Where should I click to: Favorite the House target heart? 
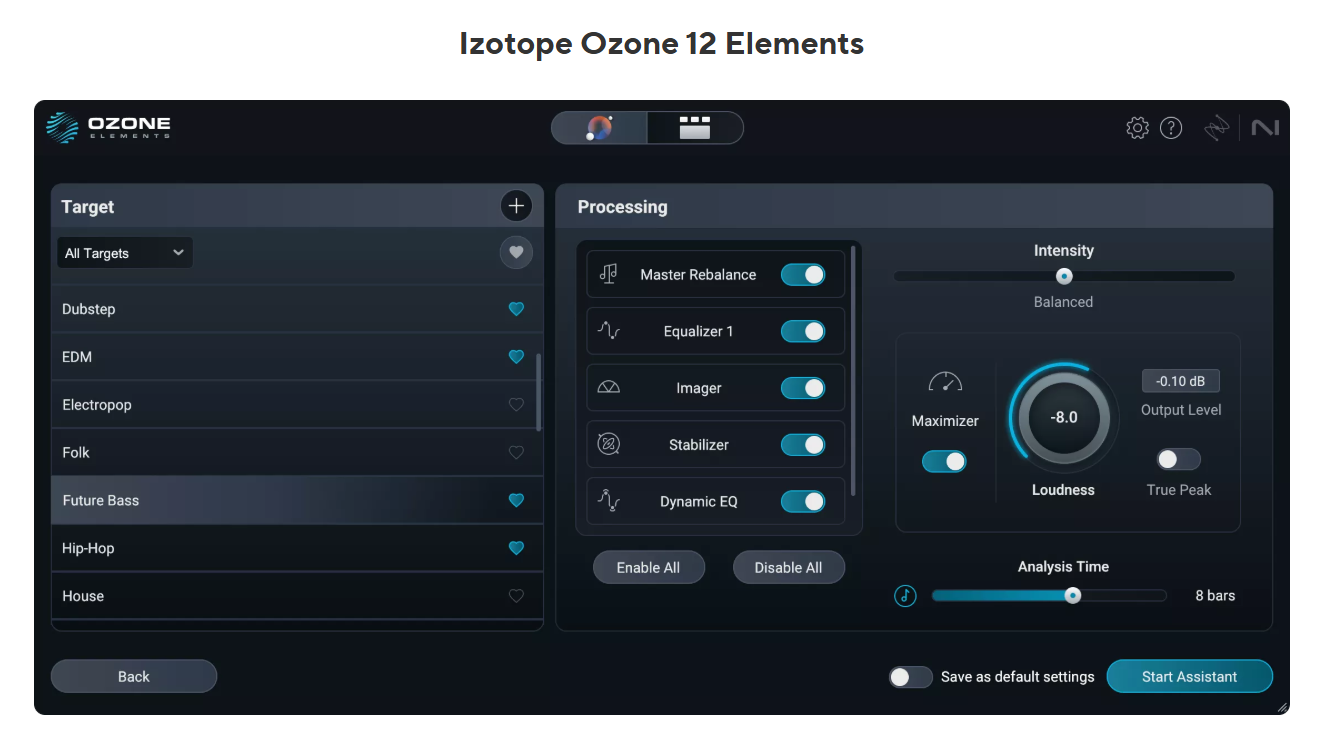coord(516,596)
